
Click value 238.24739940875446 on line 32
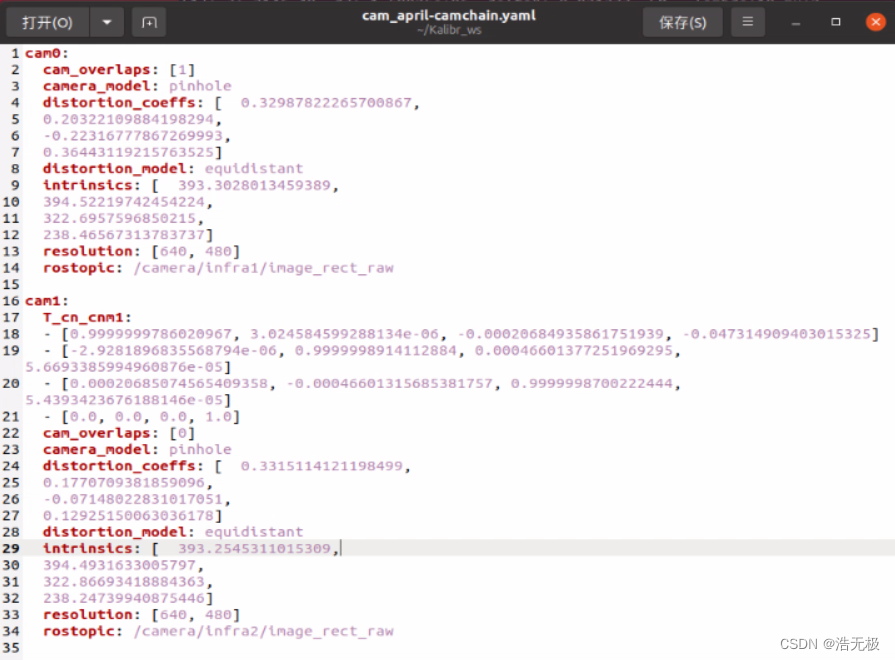pos(124,598)
